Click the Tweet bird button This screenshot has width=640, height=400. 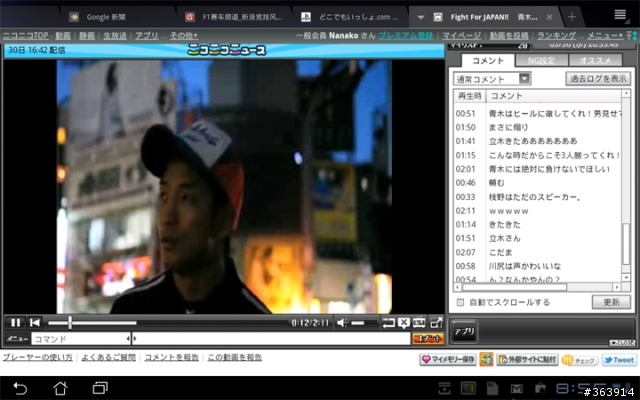[x=619, y=360]
